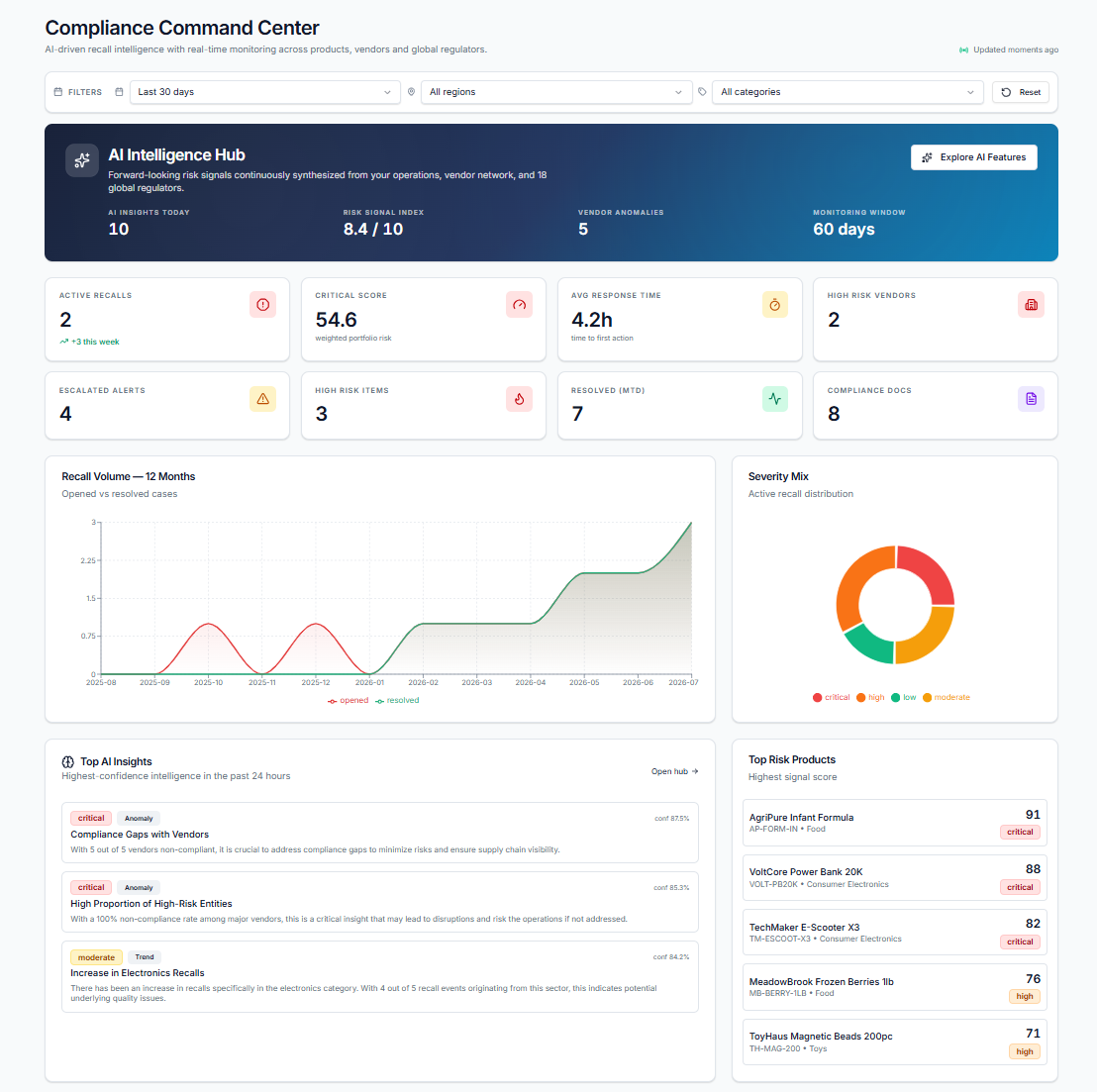1097x1092 pixels.
Task: Click Explore AI Features button
Action: pyautogui.click(x=974, y=157)
